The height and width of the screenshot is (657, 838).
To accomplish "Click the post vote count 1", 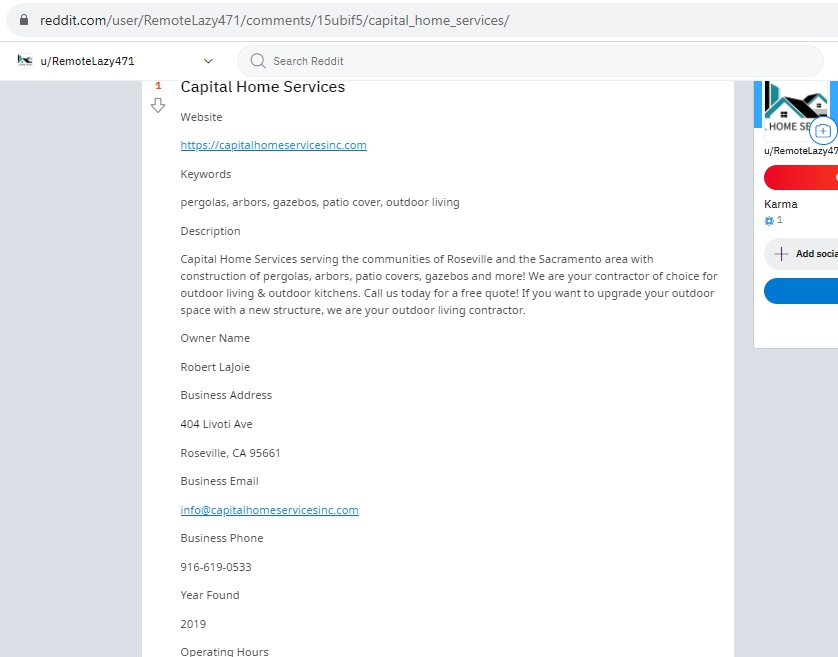I will tap(158, 86).
